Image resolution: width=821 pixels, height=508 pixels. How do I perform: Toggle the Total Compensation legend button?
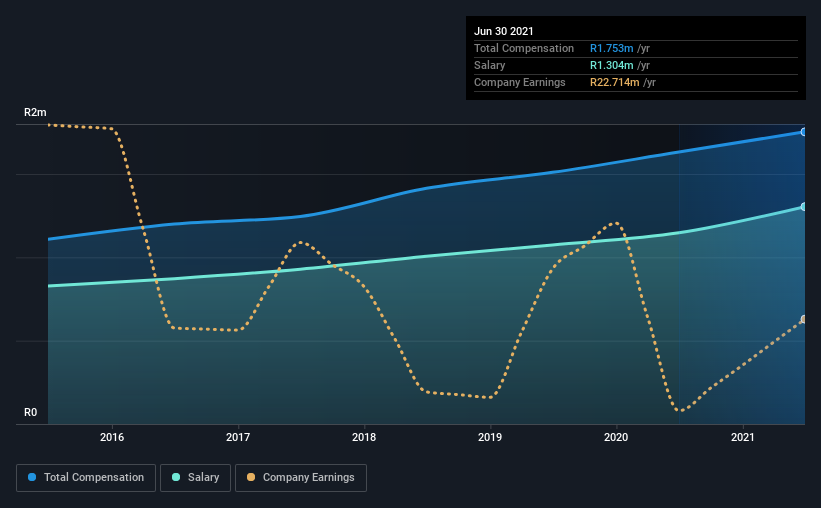[86, 478]
